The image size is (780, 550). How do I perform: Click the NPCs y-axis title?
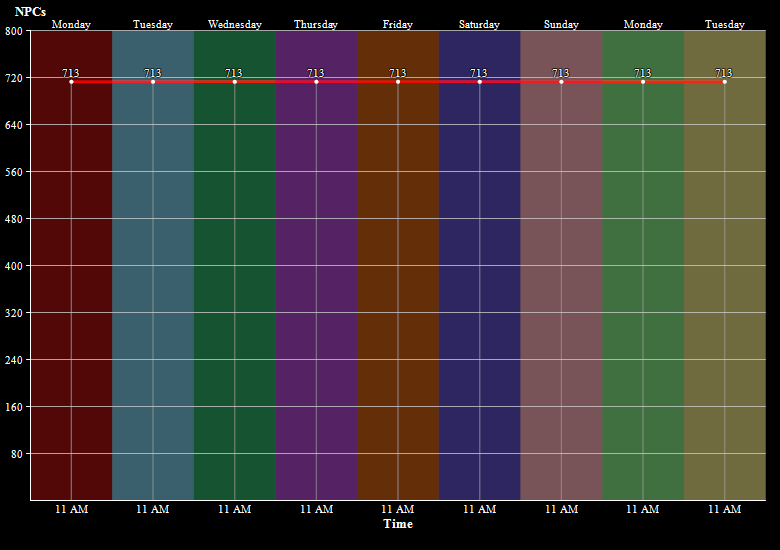(30, 11)
